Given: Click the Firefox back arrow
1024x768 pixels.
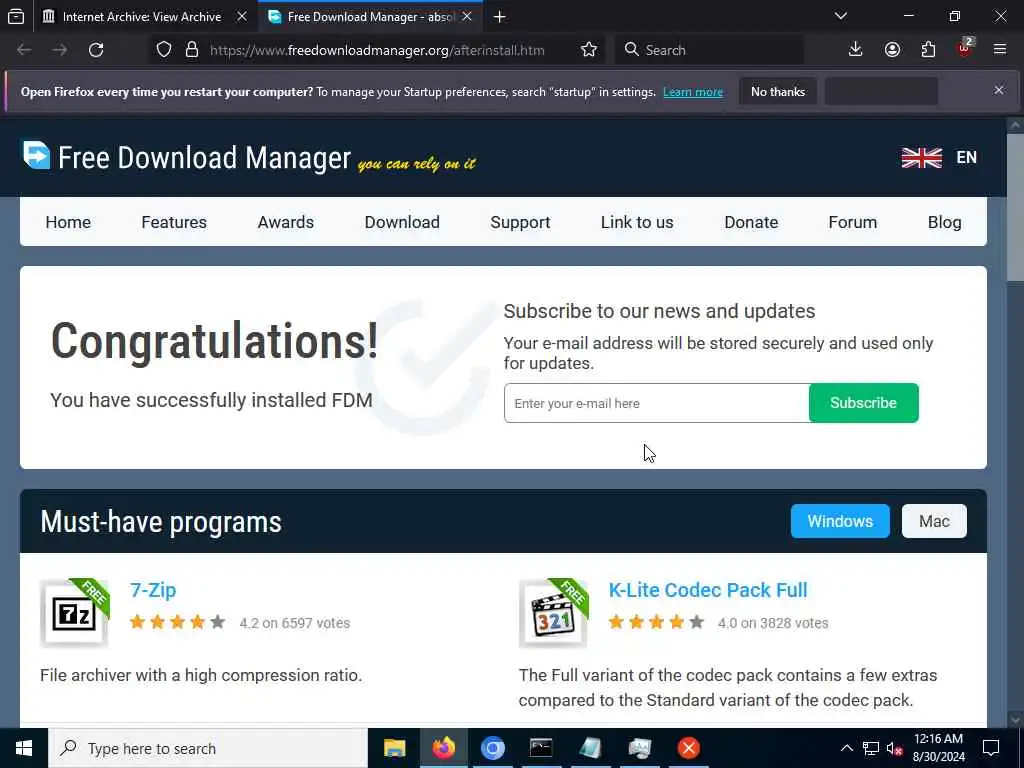Looking at the screenshot, I should pos(24,50).
